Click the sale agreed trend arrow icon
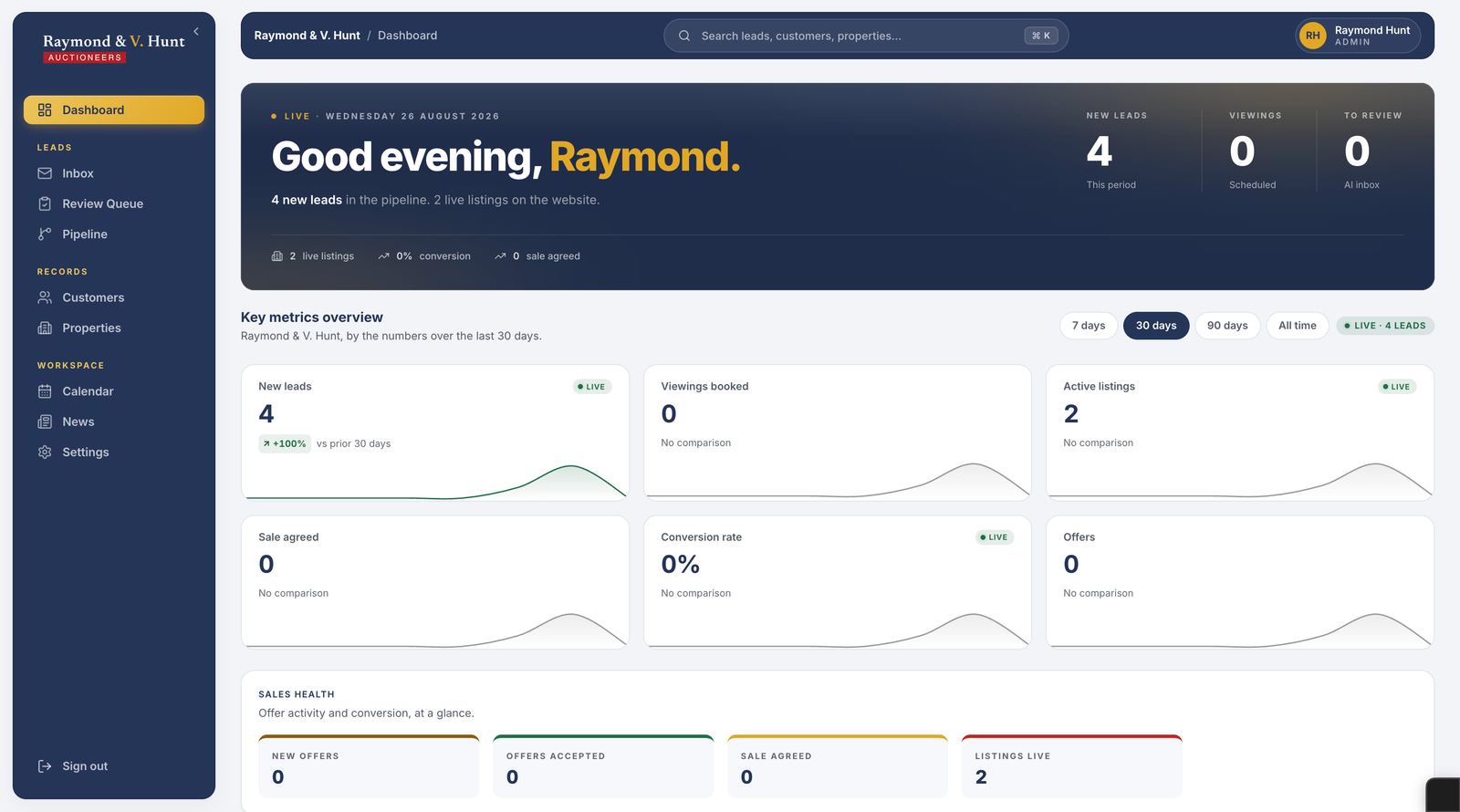This screenshot has width=1460, height=812. coord(500,256)
